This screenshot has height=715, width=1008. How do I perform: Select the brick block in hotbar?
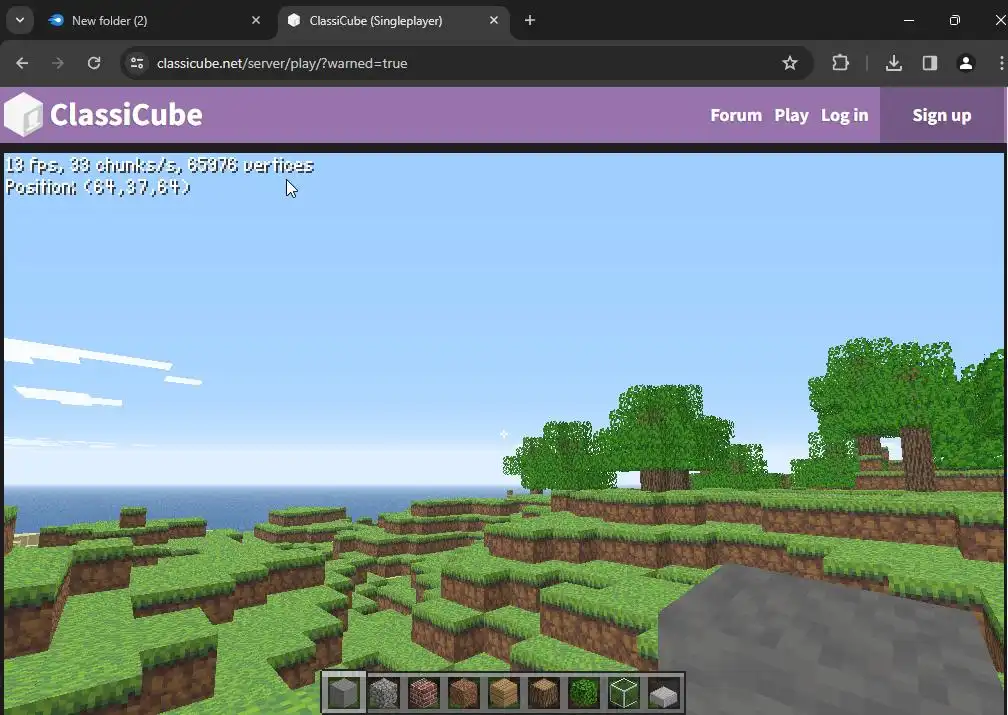point(424,693)
